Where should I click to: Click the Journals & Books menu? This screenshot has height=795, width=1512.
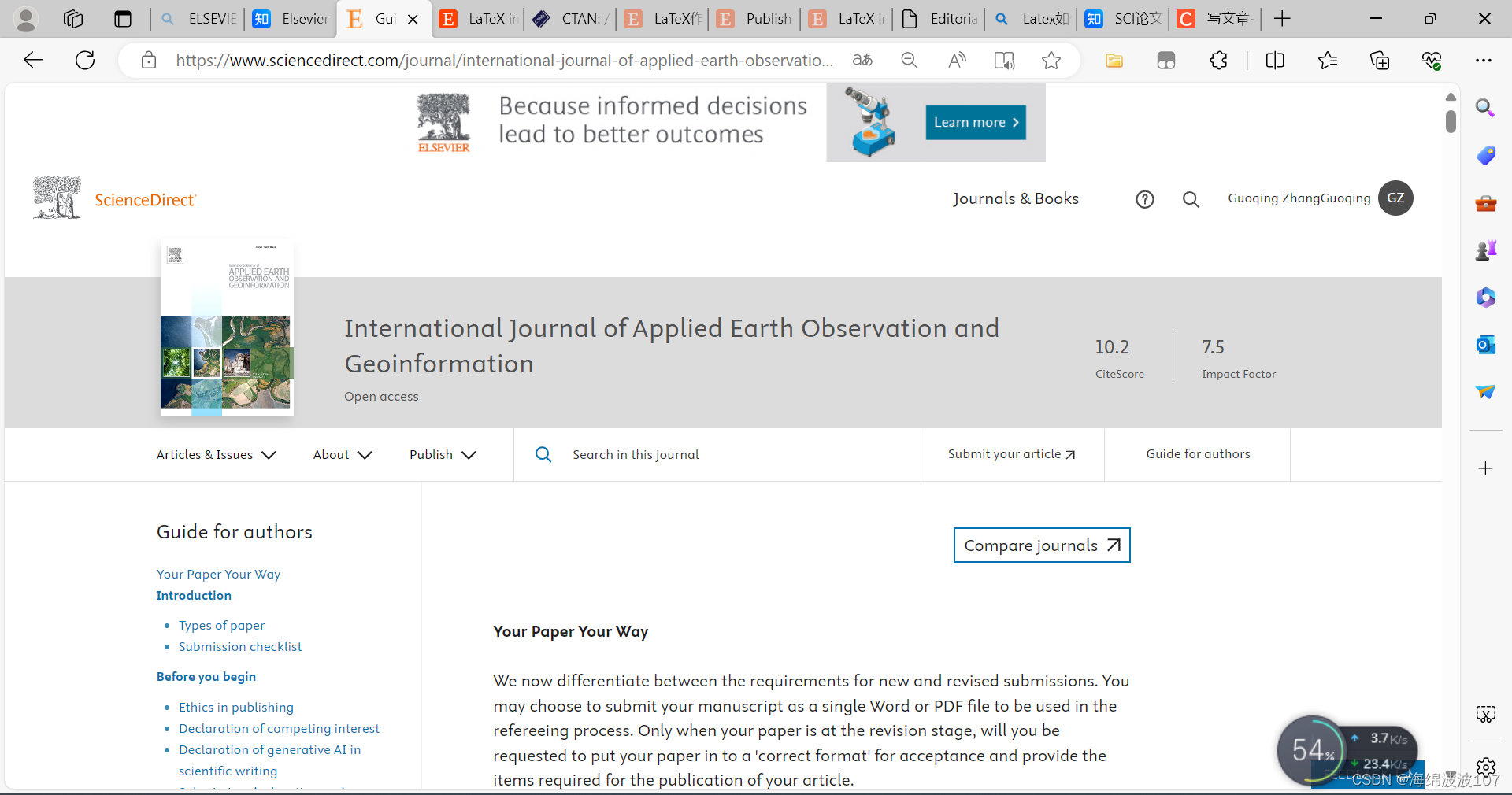1016,198
